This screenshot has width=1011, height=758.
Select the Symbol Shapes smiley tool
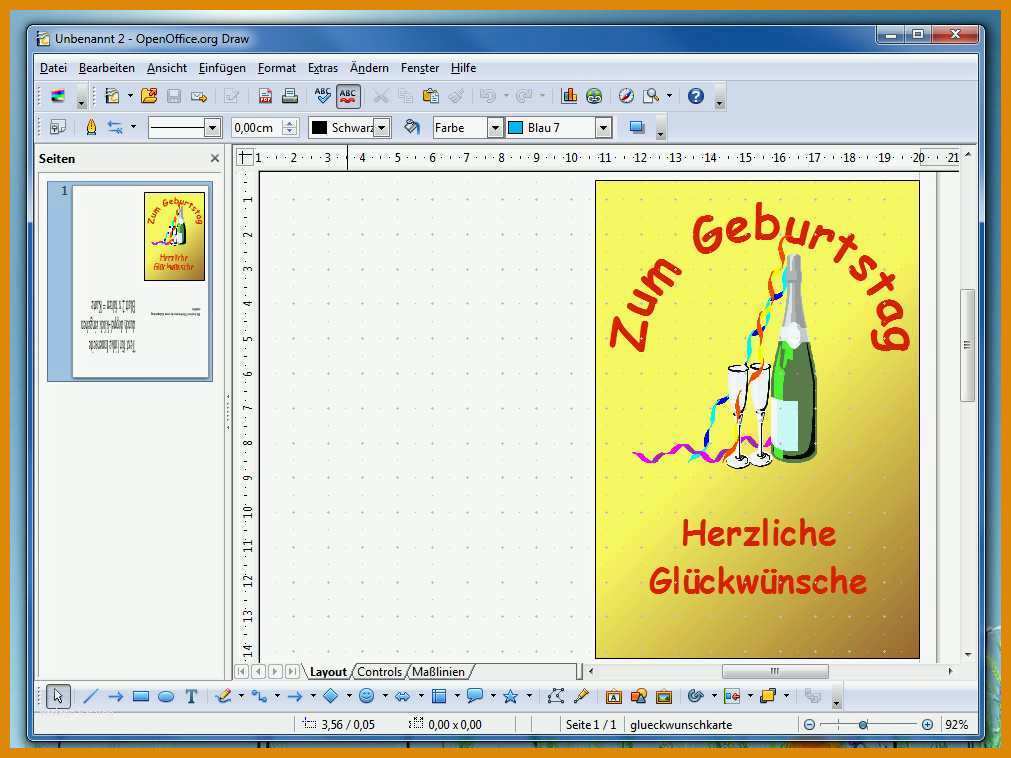pos(366,696)
